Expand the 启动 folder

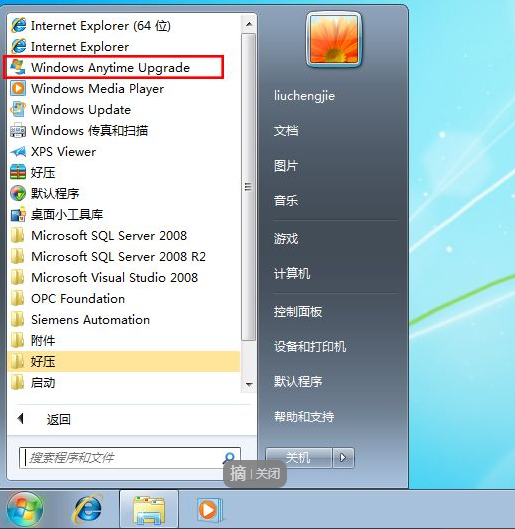[123, 383]
